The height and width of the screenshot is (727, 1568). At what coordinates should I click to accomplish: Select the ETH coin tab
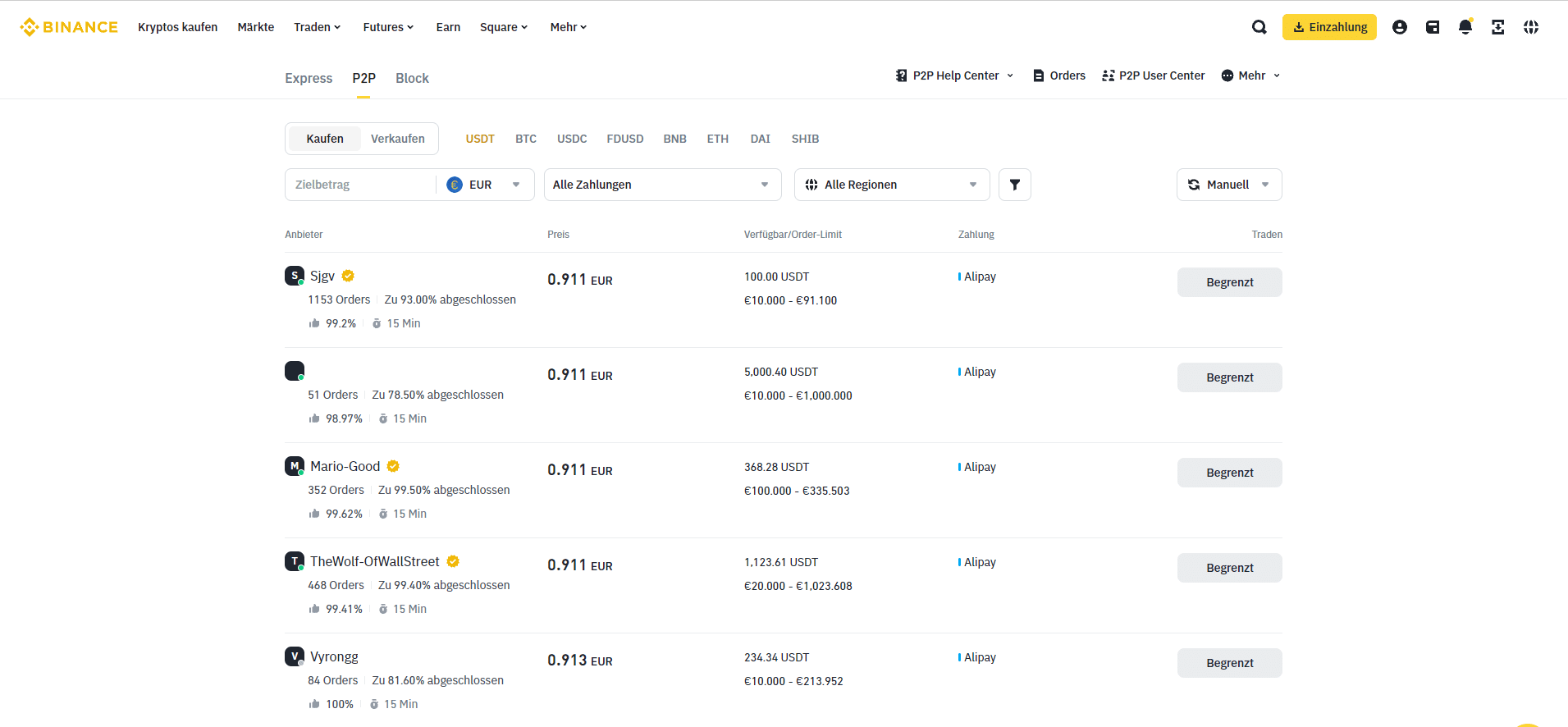(718, 139)
